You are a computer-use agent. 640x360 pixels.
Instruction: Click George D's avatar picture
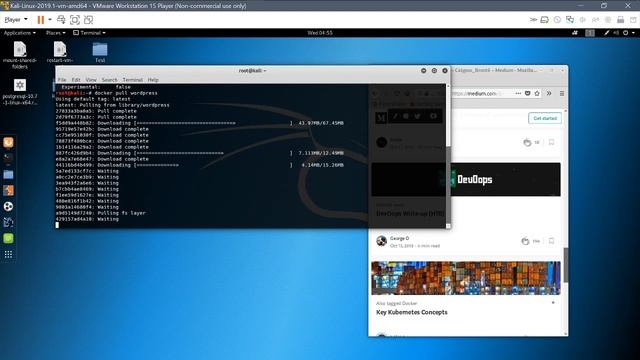(x=382, y=241)
